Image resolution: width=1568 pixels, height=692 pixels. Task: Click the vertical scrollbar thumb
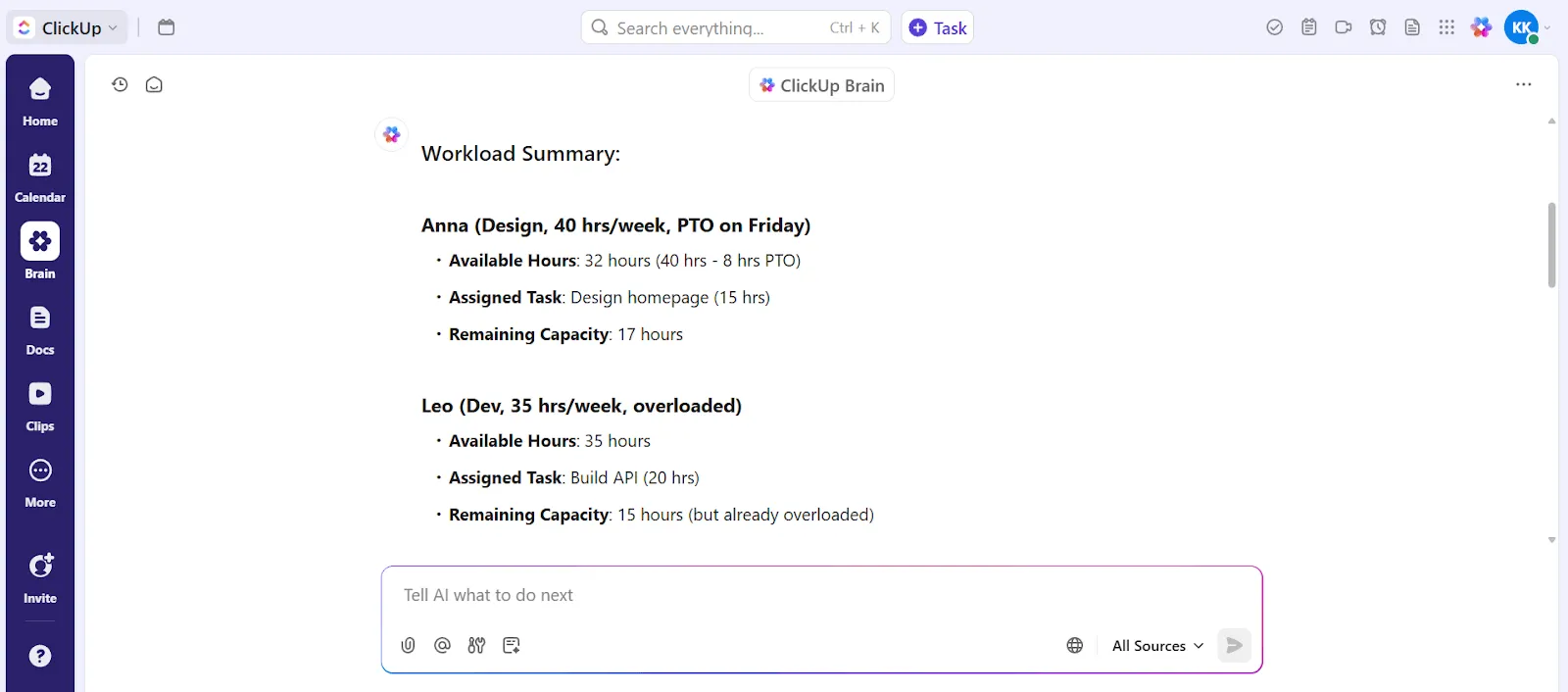pos(1551,245)
